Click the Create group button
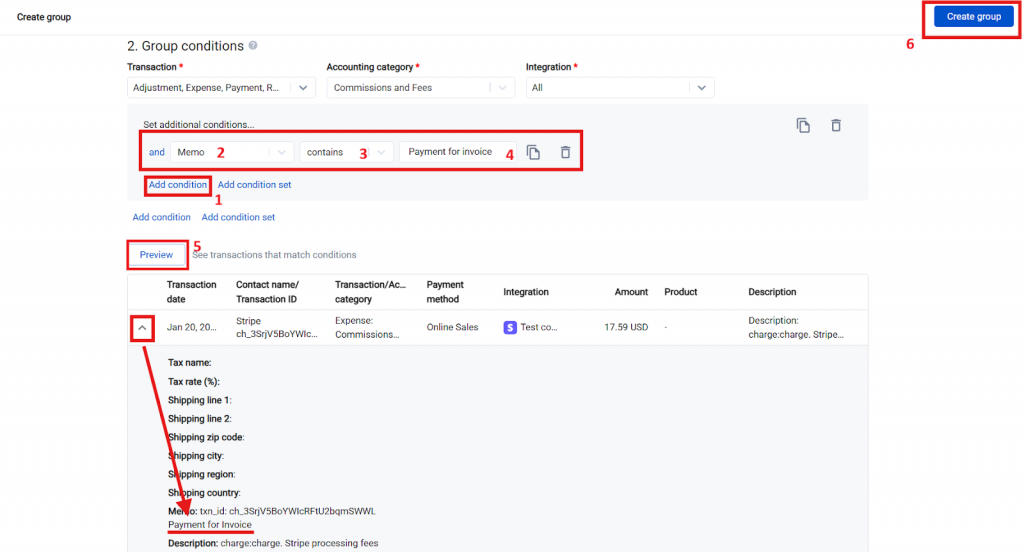 click(973, 17)
